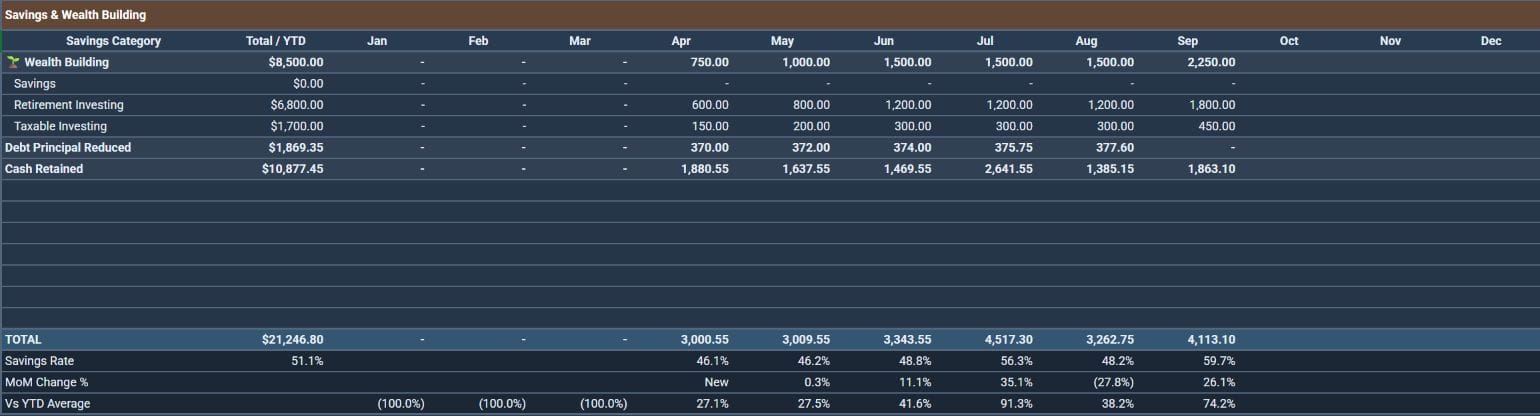Click the MoM Change % row label

click(48, 382)
